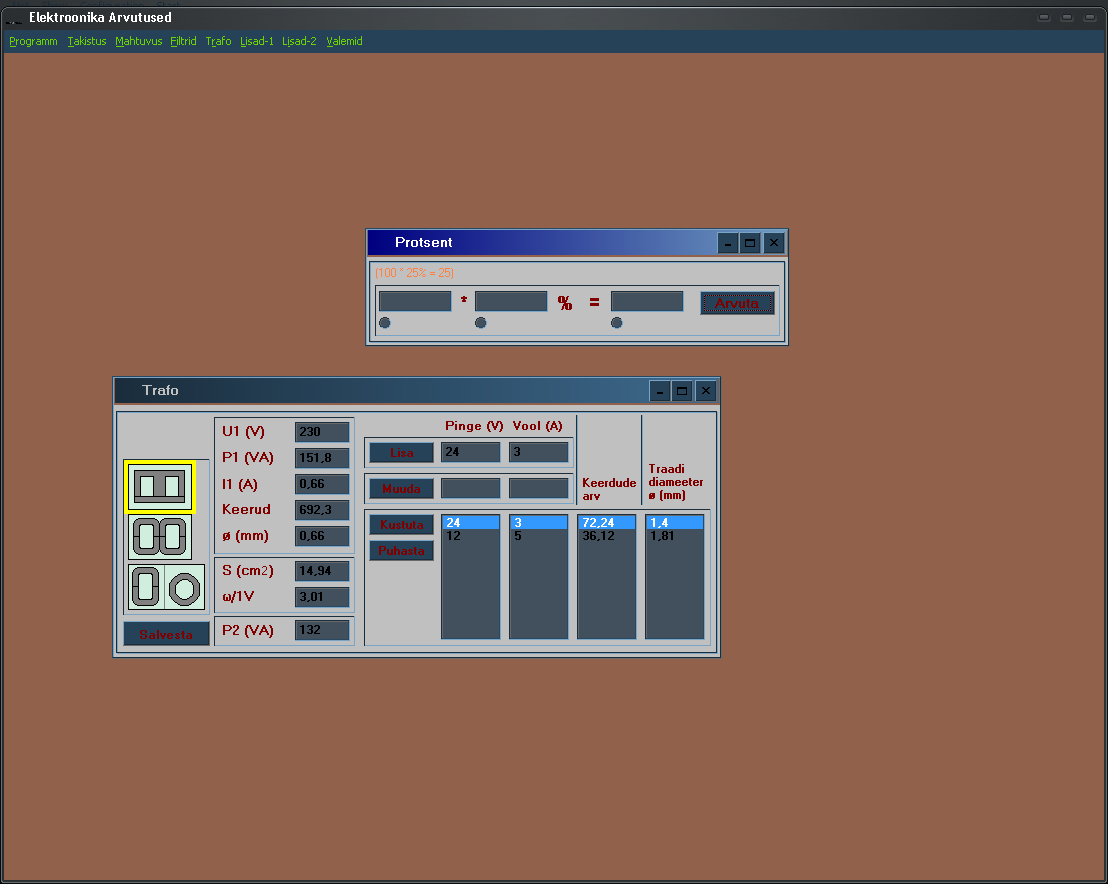This screenshot has width=1108, height=884.
Task: Click the Arvuta button
Action: 737,303
